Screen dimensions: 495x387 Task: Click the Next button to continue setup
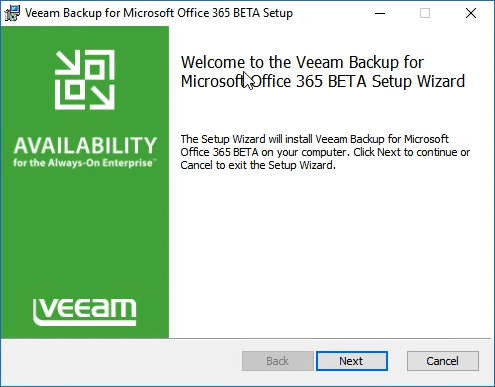click(x=352, y=361)
